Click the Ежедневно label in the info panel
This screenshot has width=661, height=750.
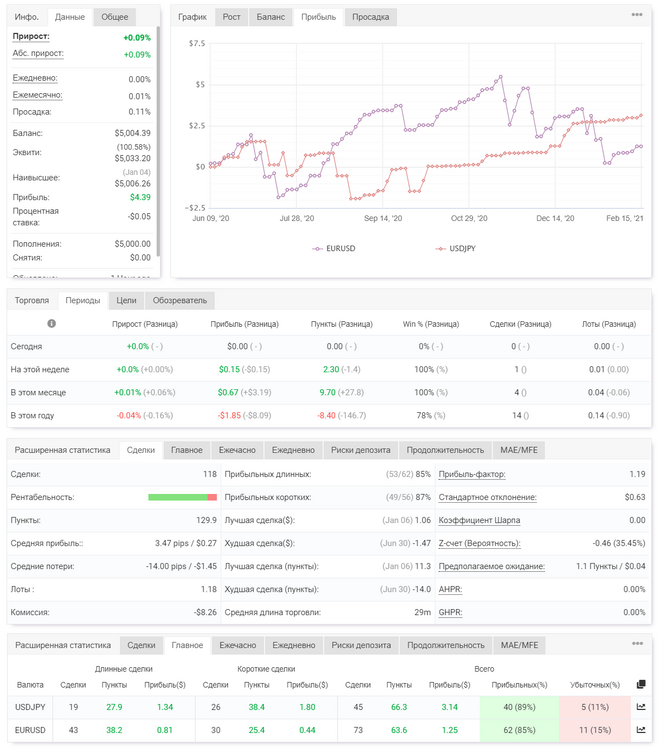pos(35,78)
